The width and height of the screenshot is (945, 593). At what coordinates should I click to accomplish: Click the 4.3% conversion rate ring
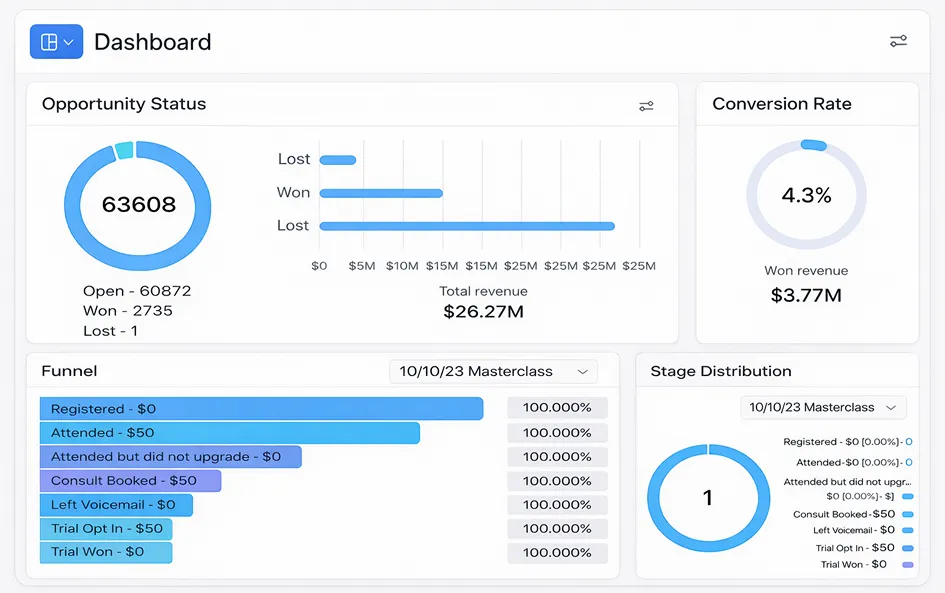806,195
